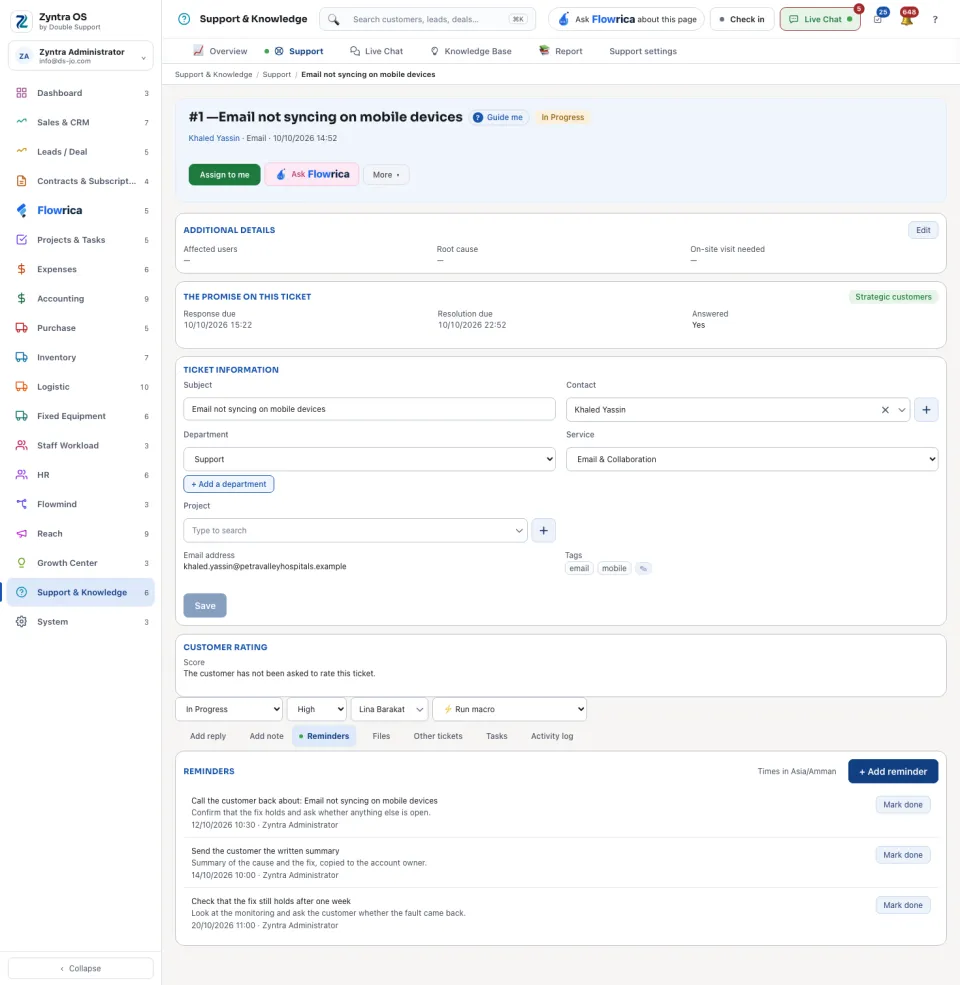The height and width of the screenshot is (985, 960).
Task: Toggle Live Chat availability button
Action: click(x=820, y=19)
